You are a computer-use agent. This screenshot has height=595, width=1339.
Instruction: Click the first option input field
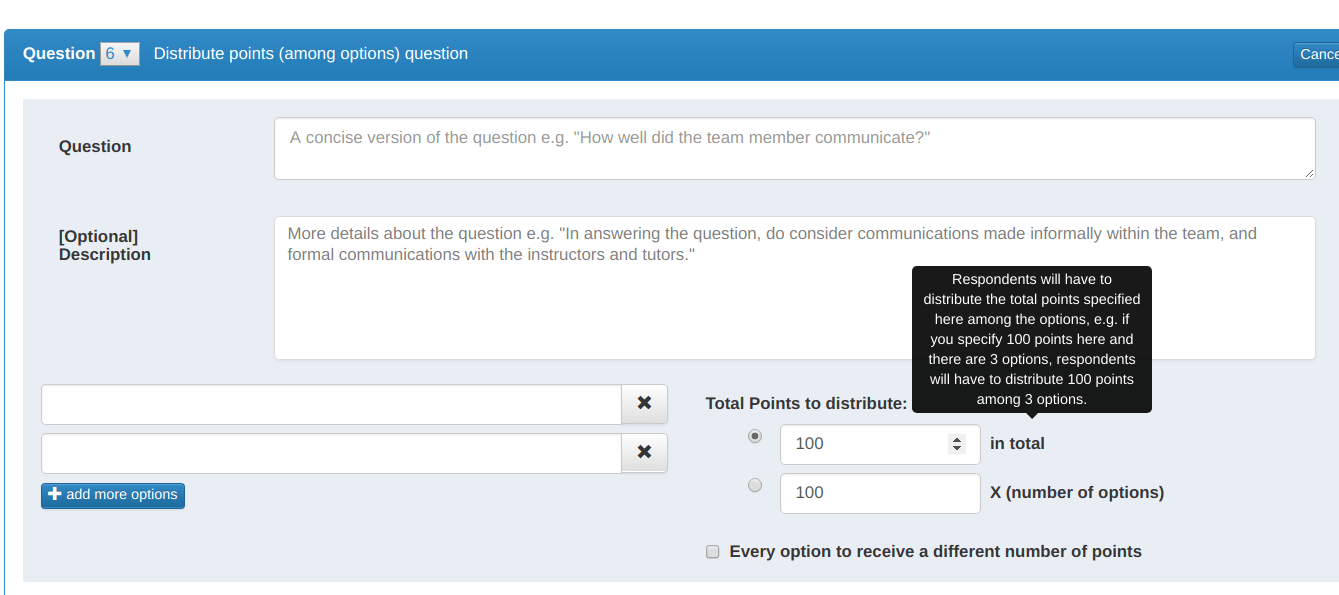point(332,404)
